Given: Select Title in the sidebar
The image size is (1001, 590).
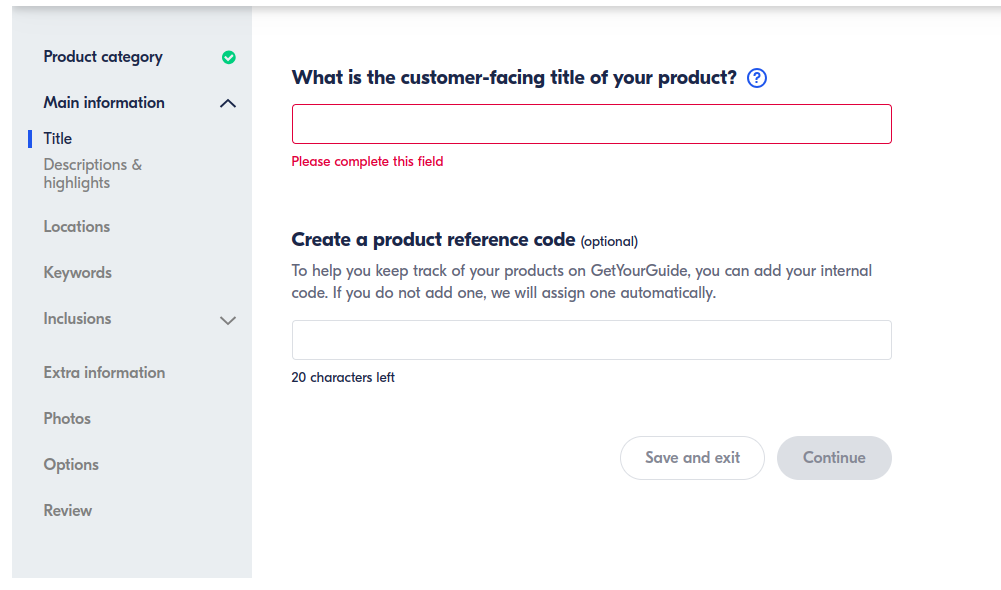Looking at the screenshot, I should (58, 139).
